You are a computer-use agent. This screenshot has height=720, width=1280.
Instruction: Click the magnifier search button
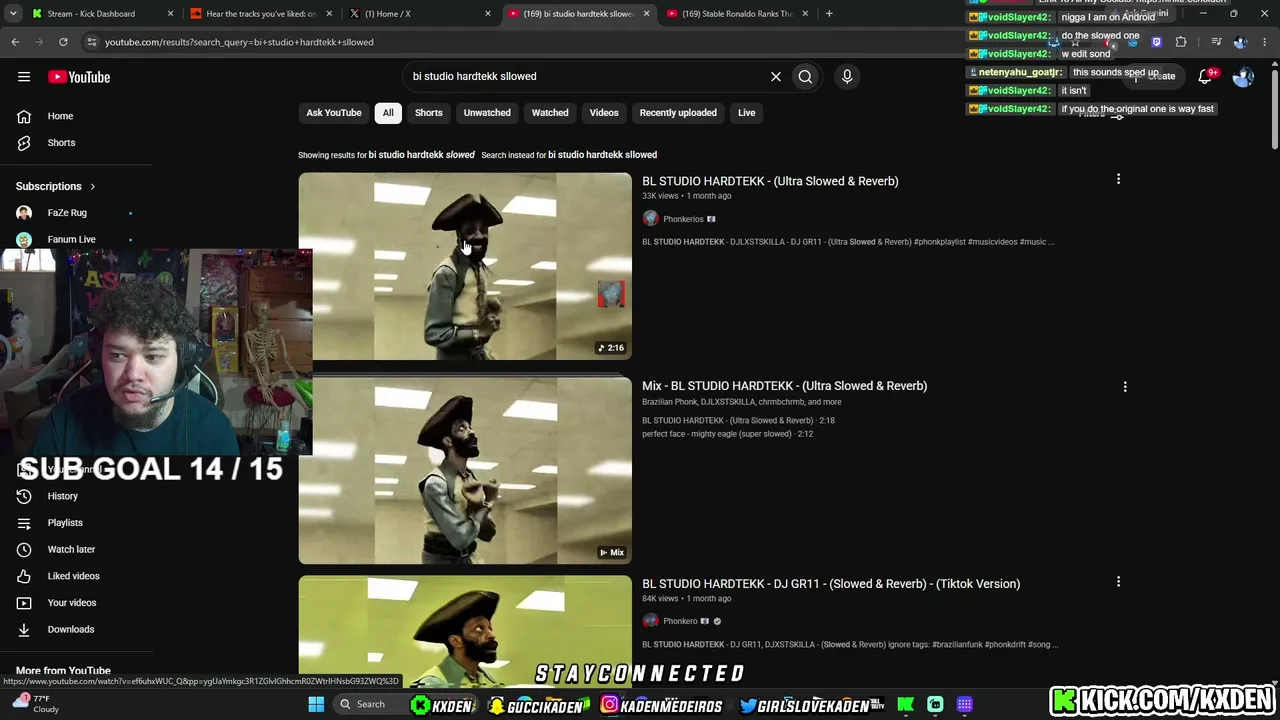[805, 76]
